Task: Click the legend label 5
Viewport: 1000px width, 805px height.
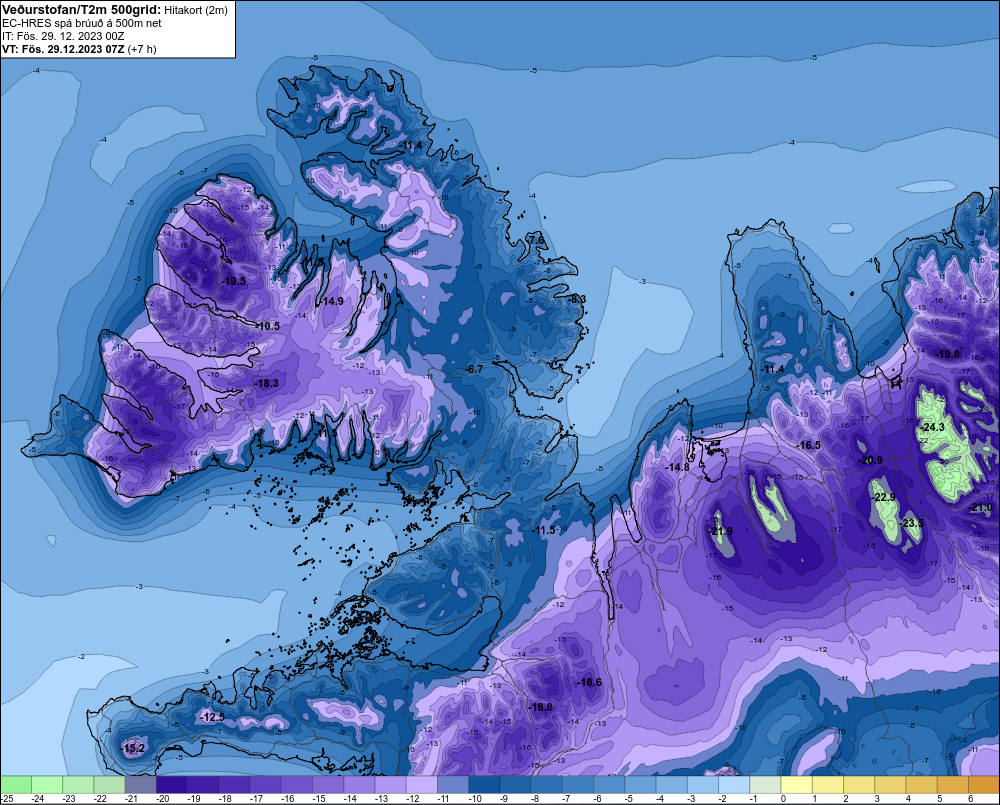Action: point(939,799)
